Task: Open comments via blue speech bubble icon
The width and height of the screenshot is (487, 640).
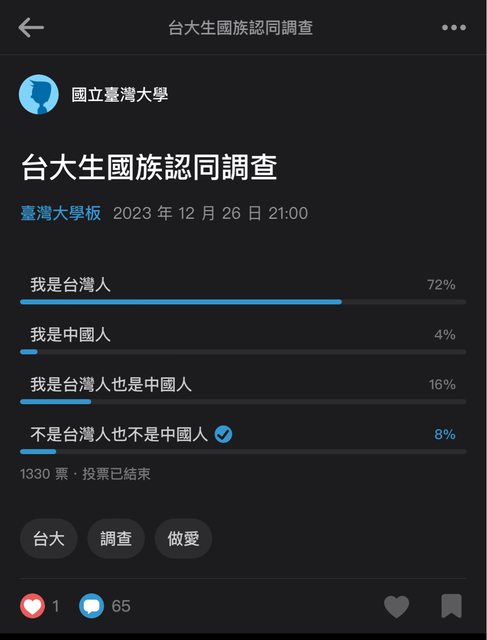Action: 91,606
